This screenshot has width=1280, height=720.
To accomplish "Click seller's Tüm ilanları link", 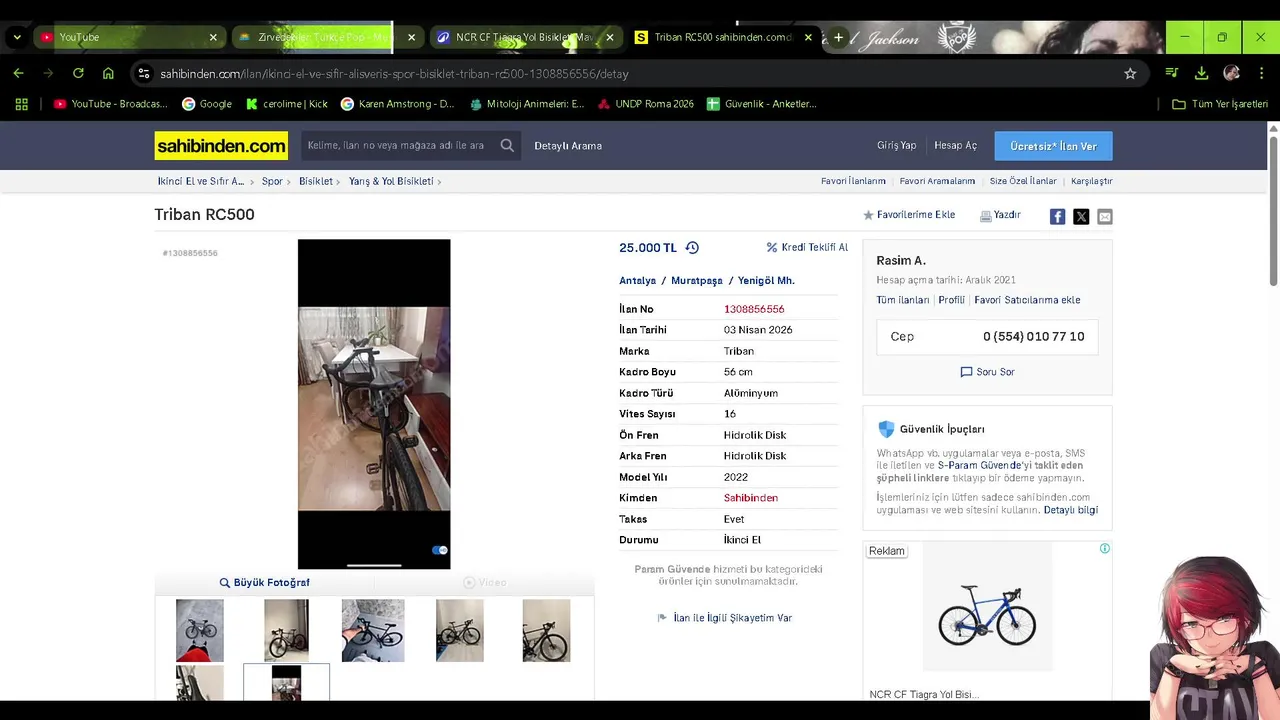I will pos(903,300).
